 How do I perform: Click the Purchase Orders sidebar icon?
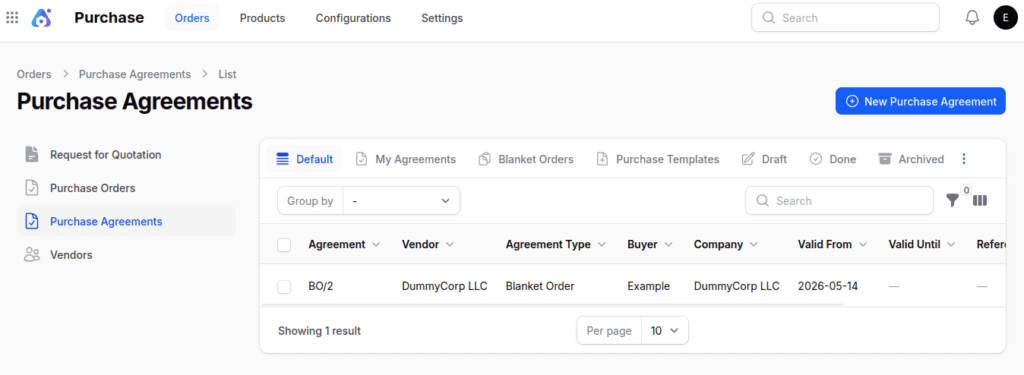coord(31,188)
